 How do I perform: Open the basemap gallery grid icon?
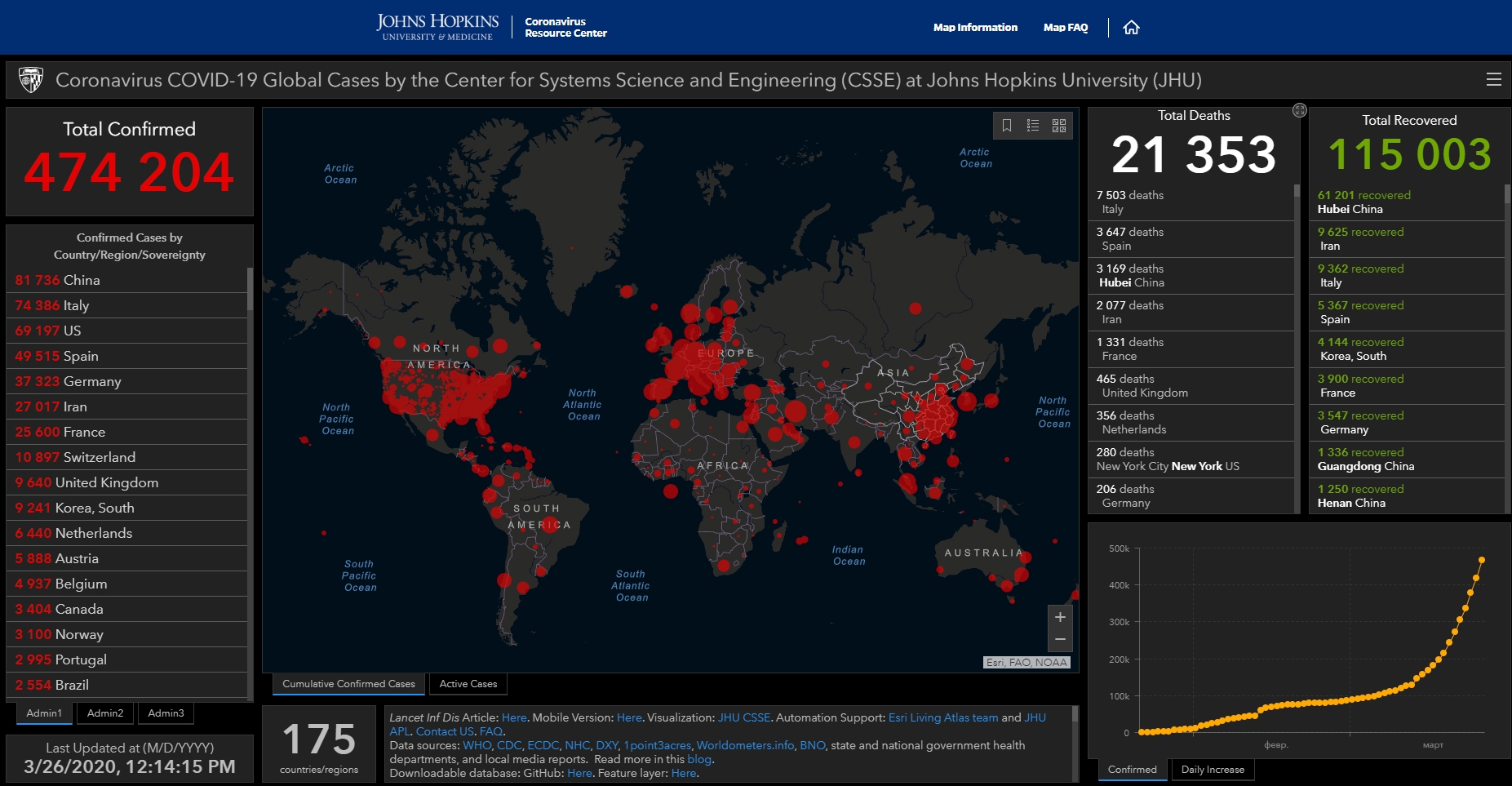[1059, 125]
